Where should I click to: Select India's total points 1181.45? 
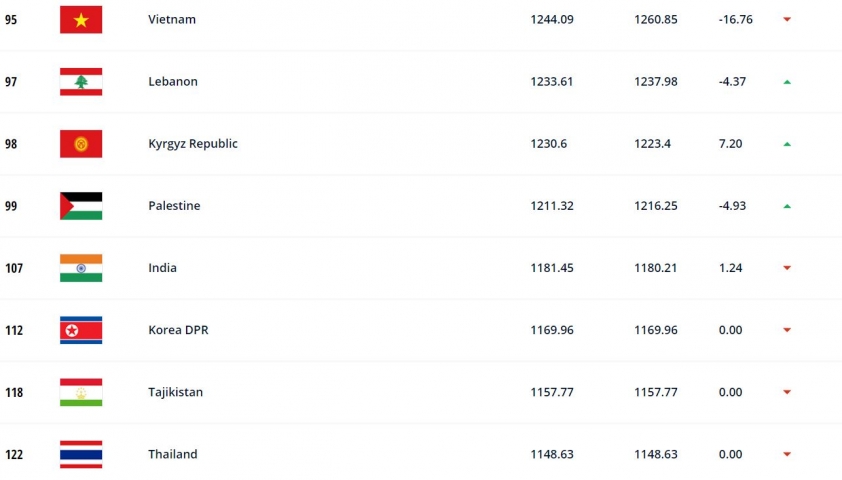click(552, 268)
